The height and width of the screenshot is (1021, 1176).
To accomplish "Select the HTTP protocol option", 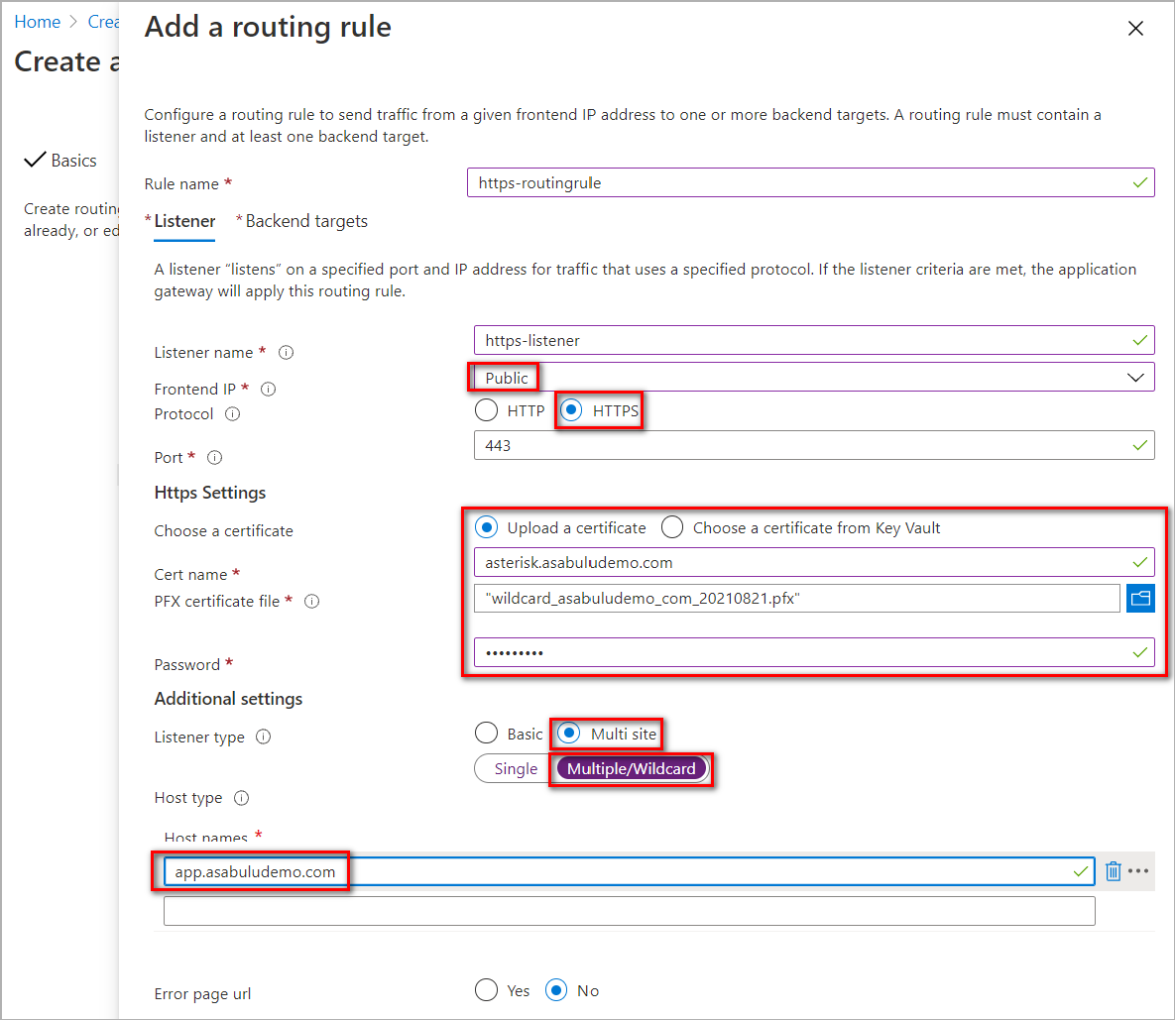I will pyautogui.click(x=486, y=410).
